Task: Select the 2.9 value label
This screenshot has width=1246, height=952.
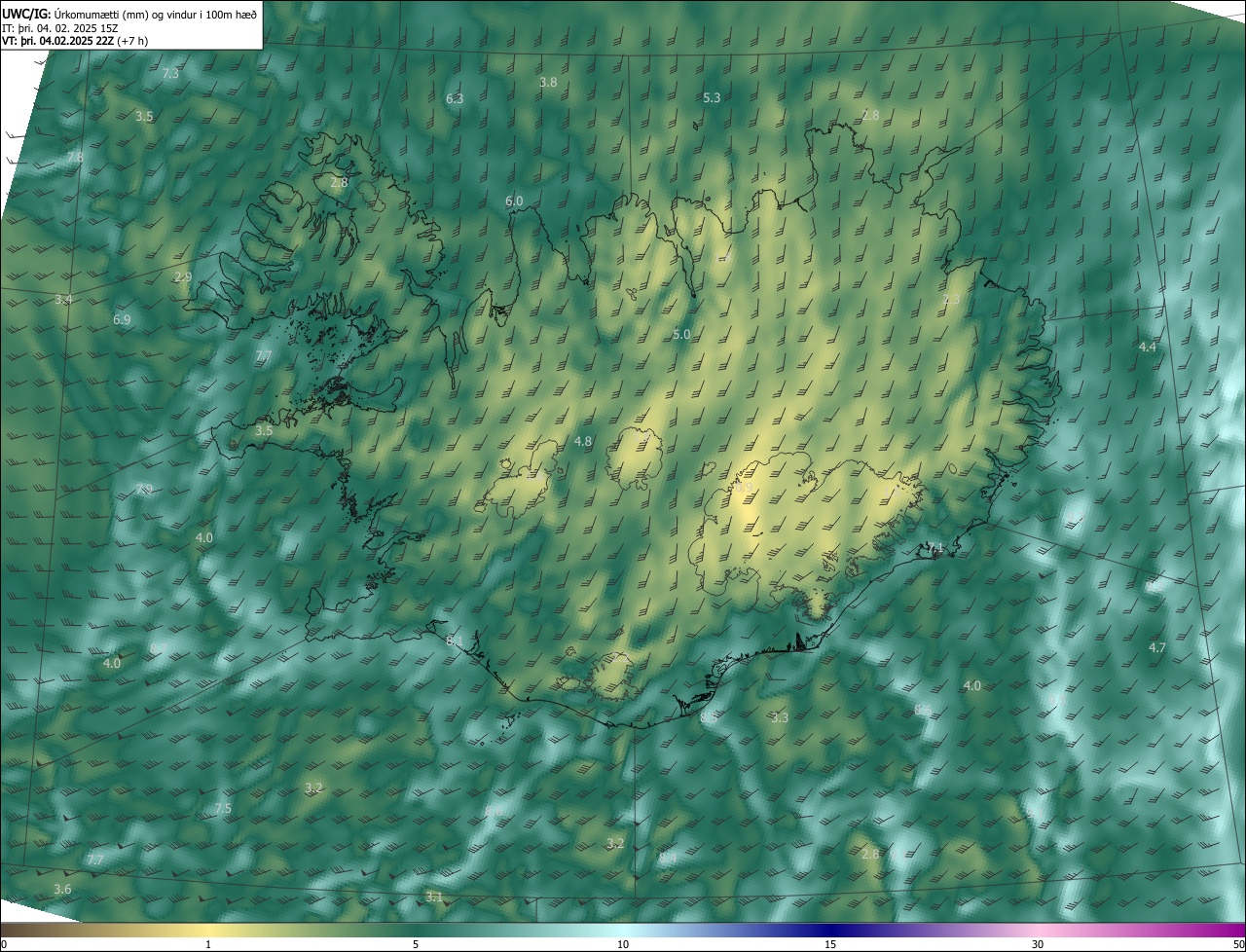Action: coord(183,276)
